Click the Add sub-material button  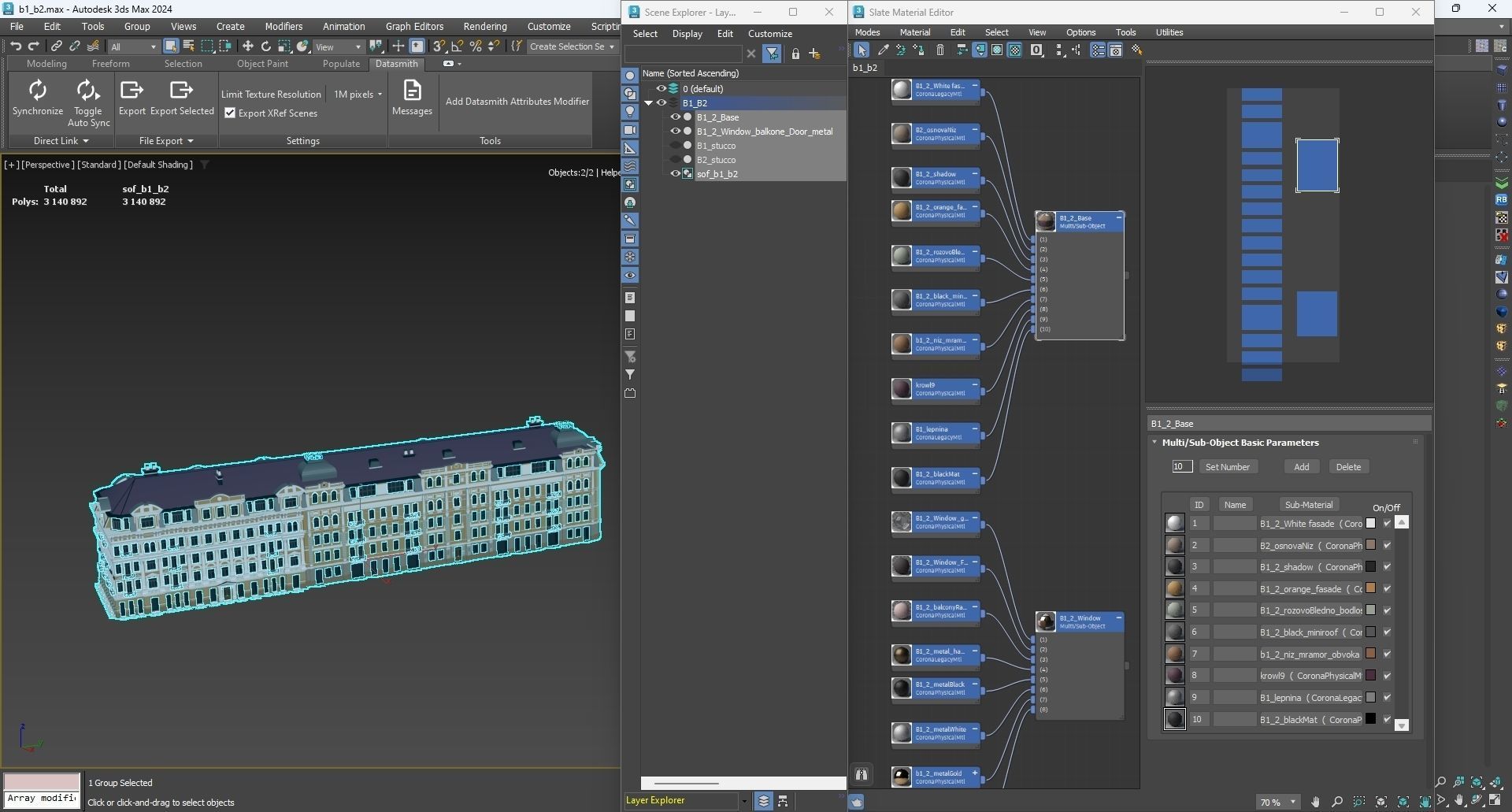coord(1301,467)
